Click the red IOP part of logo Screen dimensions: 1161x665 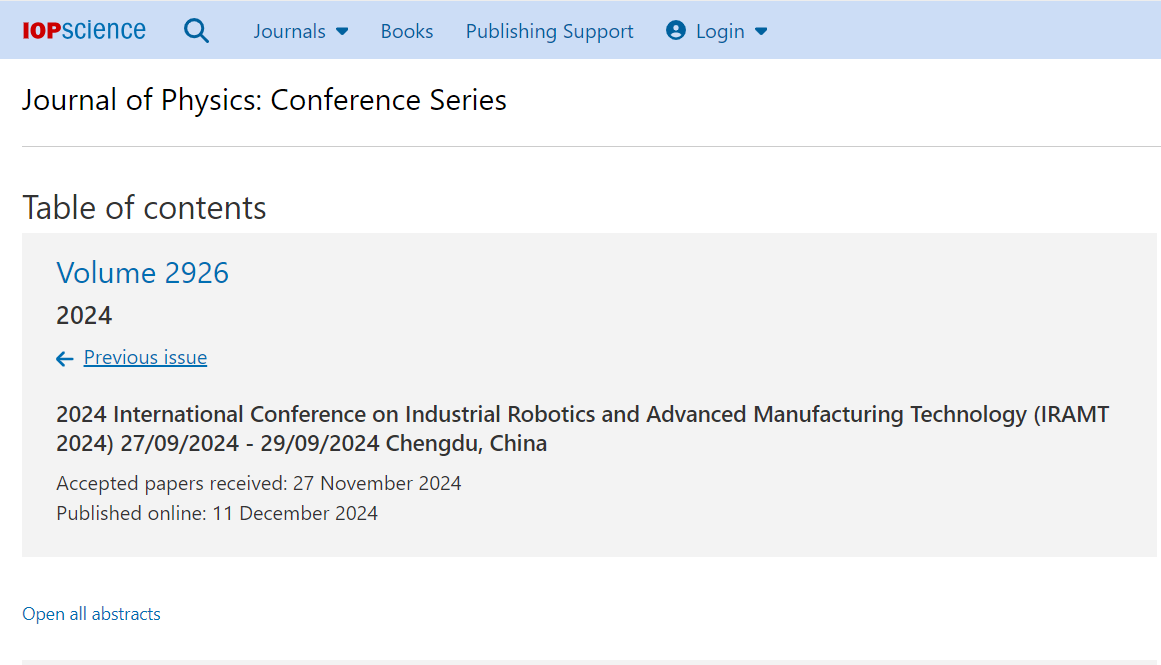click(x=41, y=31)
